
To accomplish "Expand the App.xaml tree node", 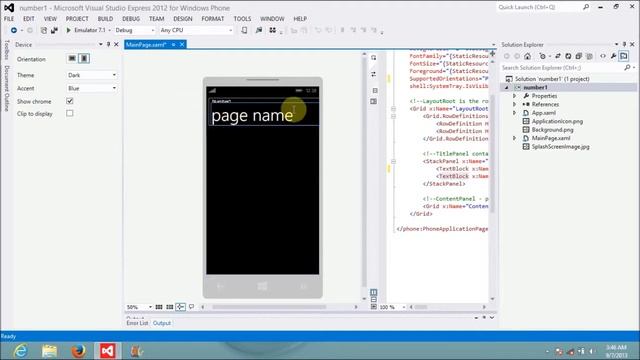I will (x=515, y=113).
